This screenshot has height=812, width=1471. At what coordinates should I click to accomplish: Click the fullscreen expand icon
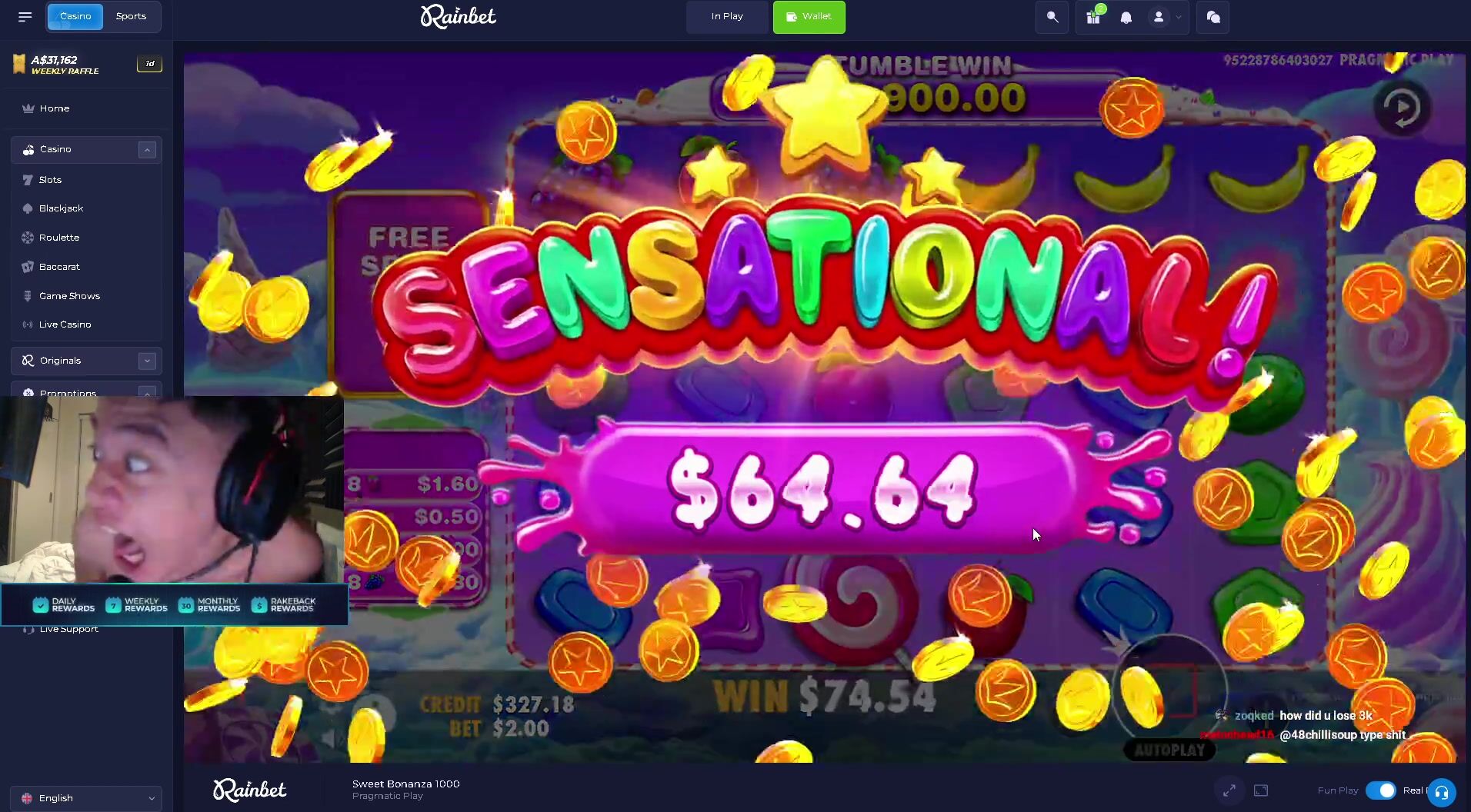1229,790
